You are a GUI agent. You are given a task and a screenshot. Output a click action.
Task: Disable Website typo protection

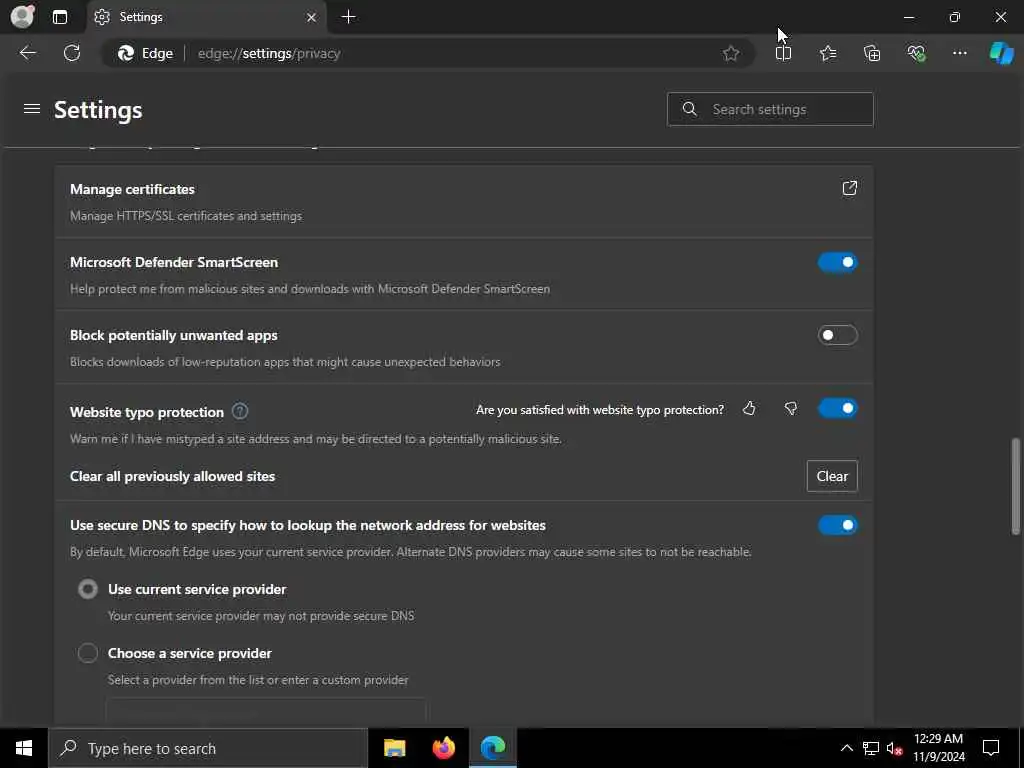click(x=837, y=409)
